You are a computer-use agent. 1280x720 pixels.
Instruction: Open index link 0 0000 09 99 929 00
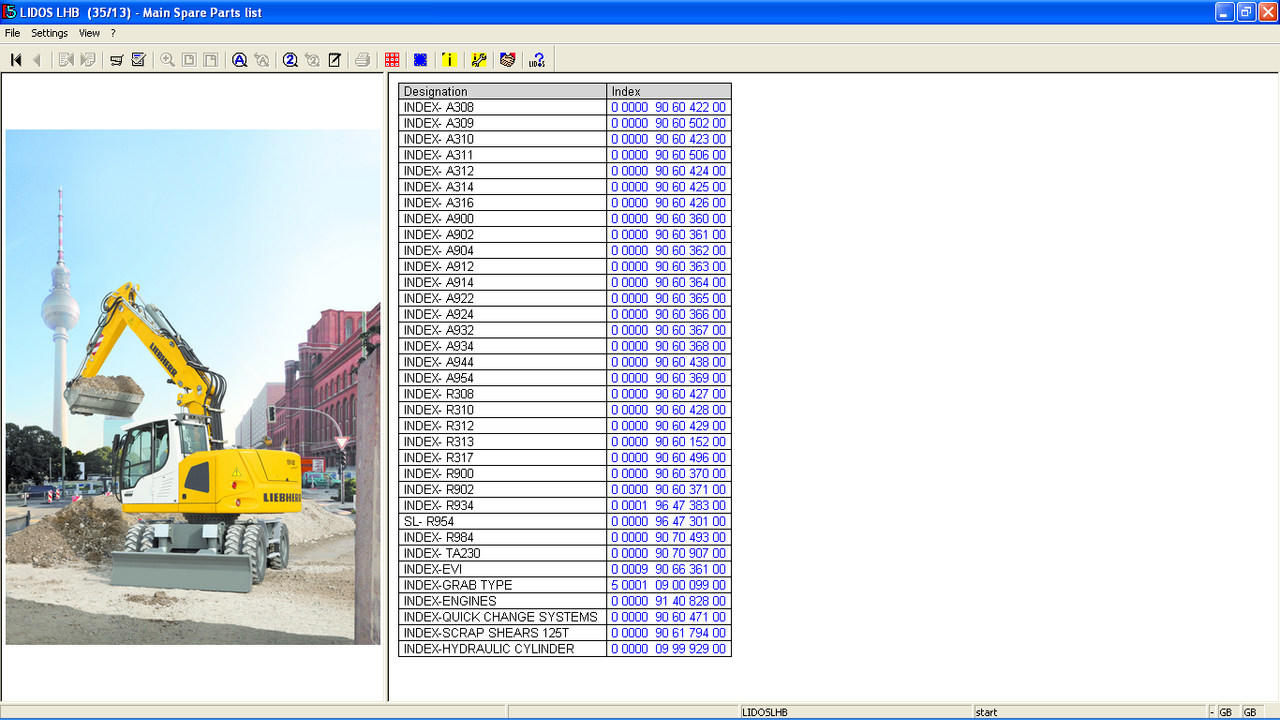(669, 649)
